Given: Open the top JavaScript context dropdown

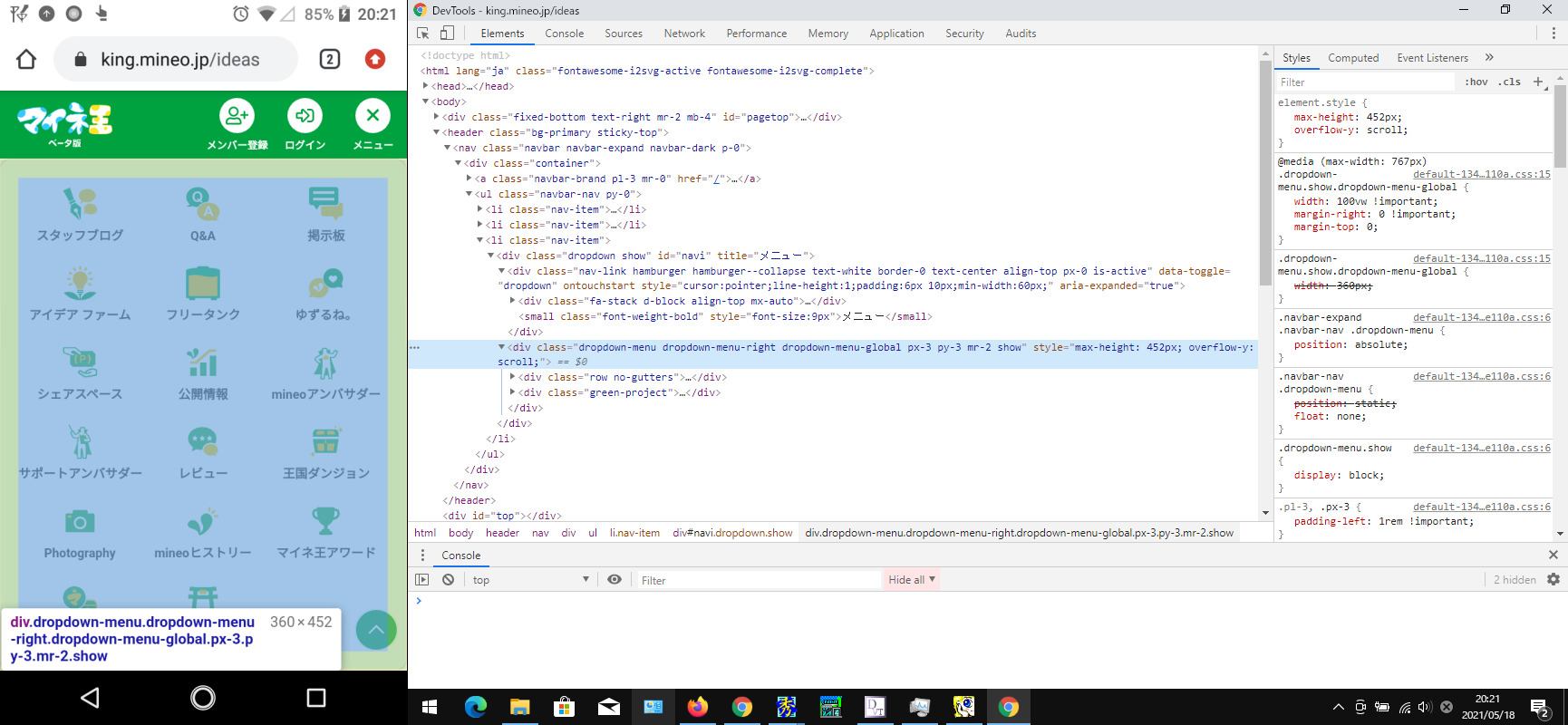Looking at the screenshot, I should coord(530,580).
